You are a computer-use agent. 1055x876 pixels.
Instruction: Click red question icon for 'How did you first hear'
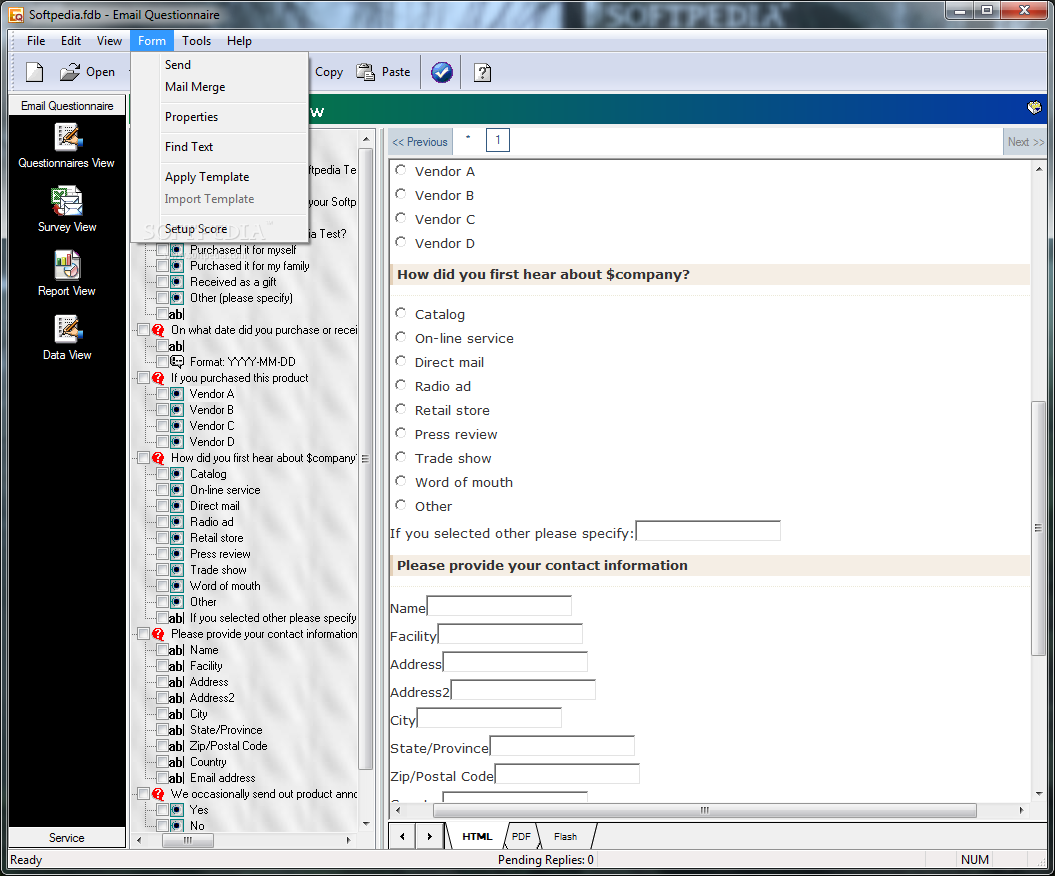[158, 458]
